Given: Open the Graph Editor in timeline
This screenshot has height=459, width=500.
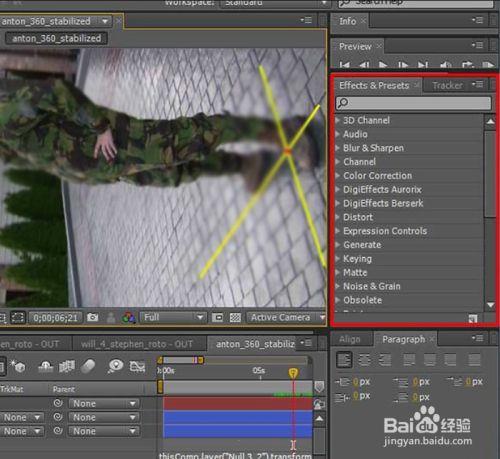Looking at the screenshot, I should (137, 367).
